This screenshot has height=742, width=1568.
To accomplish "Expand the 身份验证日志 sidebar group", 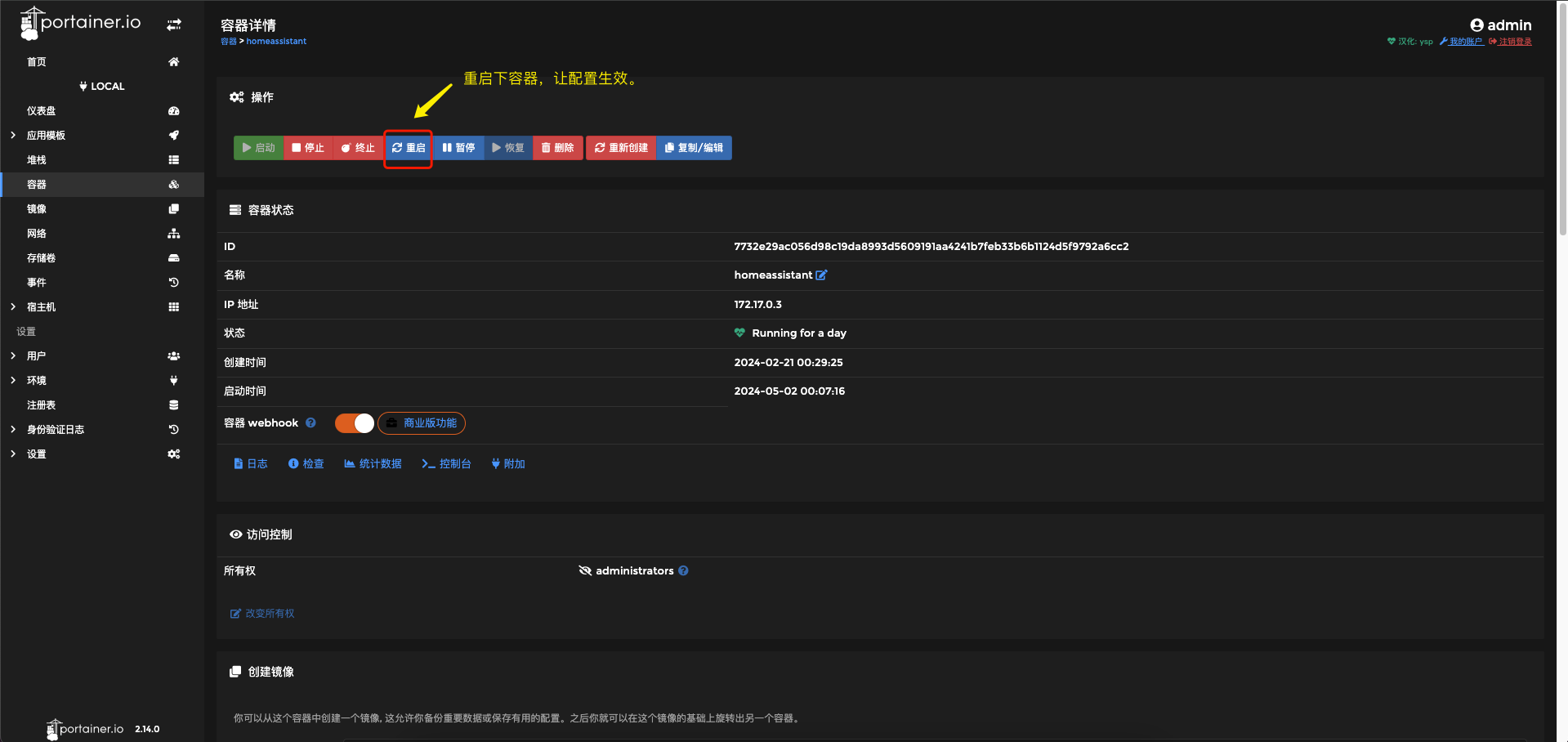I will pos(13,430).
